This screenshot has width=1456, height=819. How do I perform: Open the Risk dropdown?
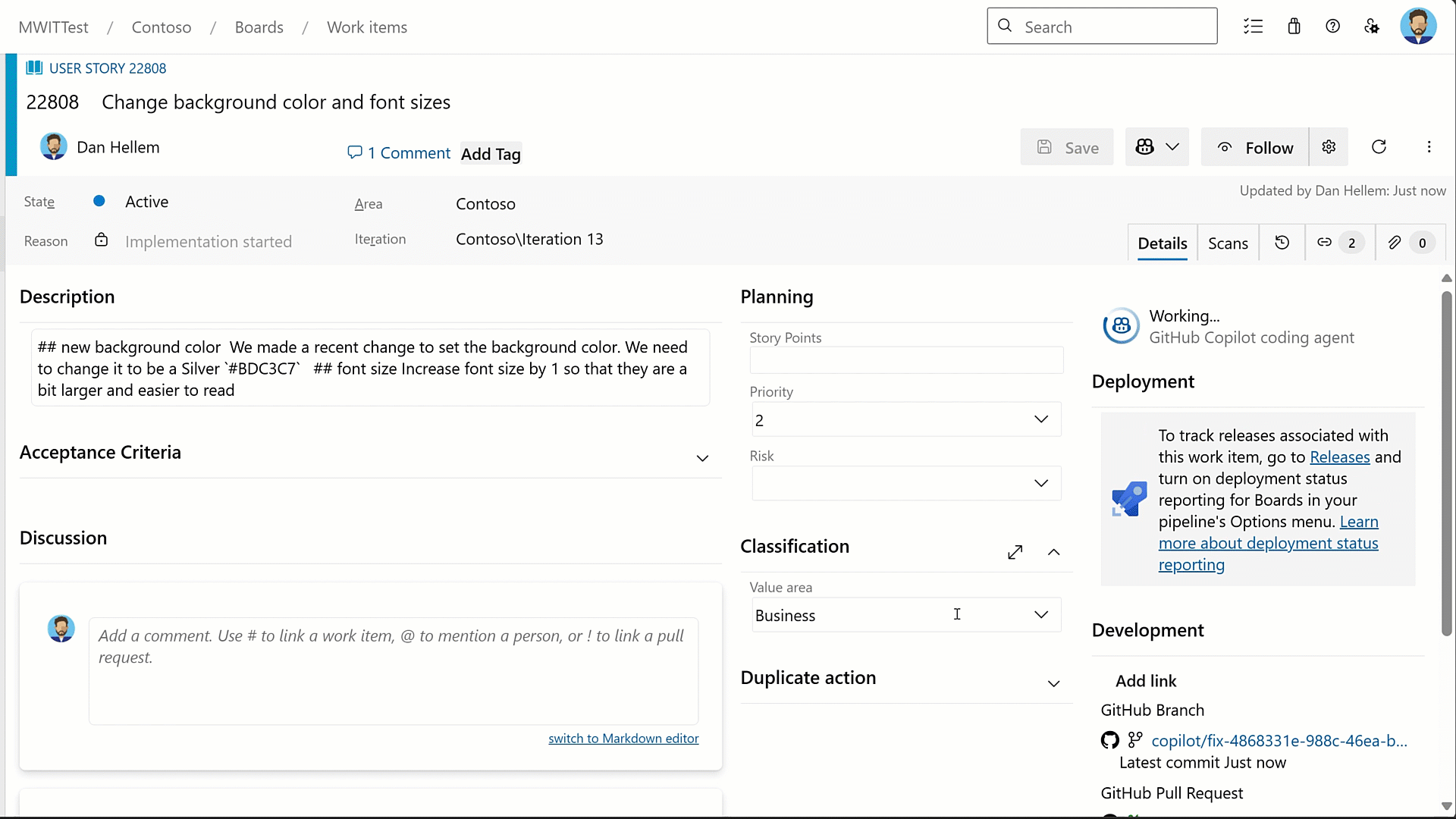pos(906,483)
